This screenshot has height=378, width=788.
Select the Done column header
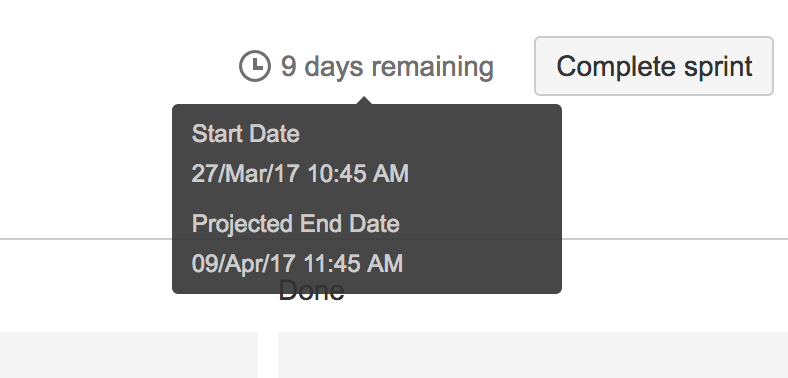tap(312, 291)
